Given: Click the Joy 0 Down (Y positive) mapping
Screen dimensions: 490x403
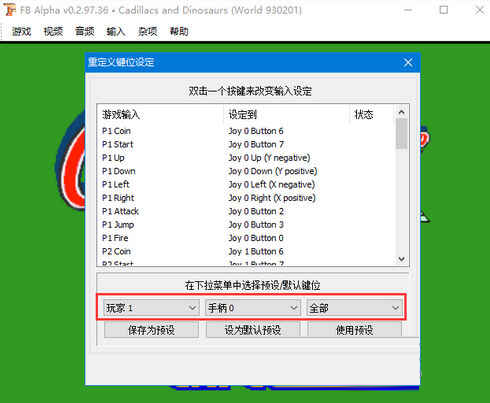Looking at the screenshot, I should (273, 171).
